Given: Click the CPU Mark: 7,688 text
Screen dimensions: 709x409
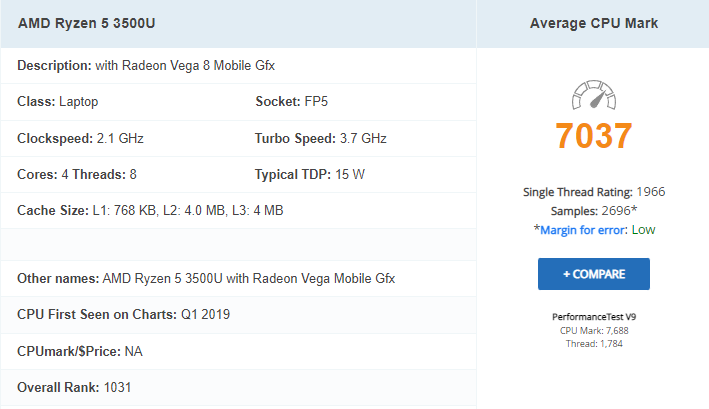Looking at the screenshot, I should (594, 330).
